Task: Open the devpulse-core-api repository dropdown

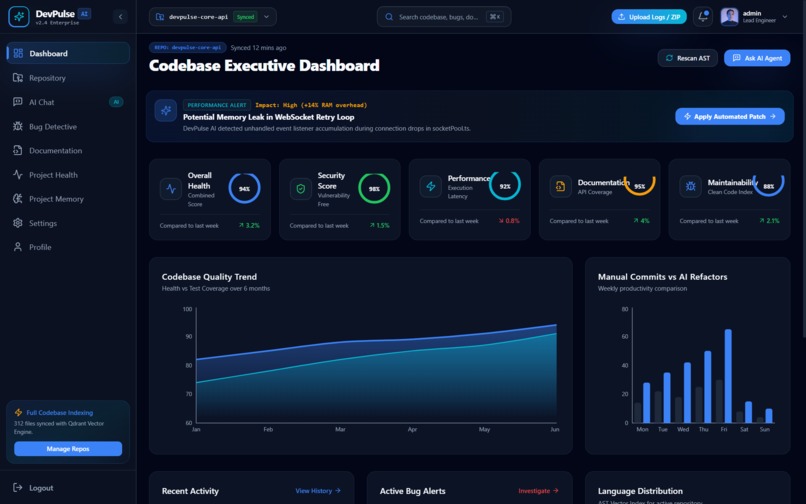Action: pos(212,16)
